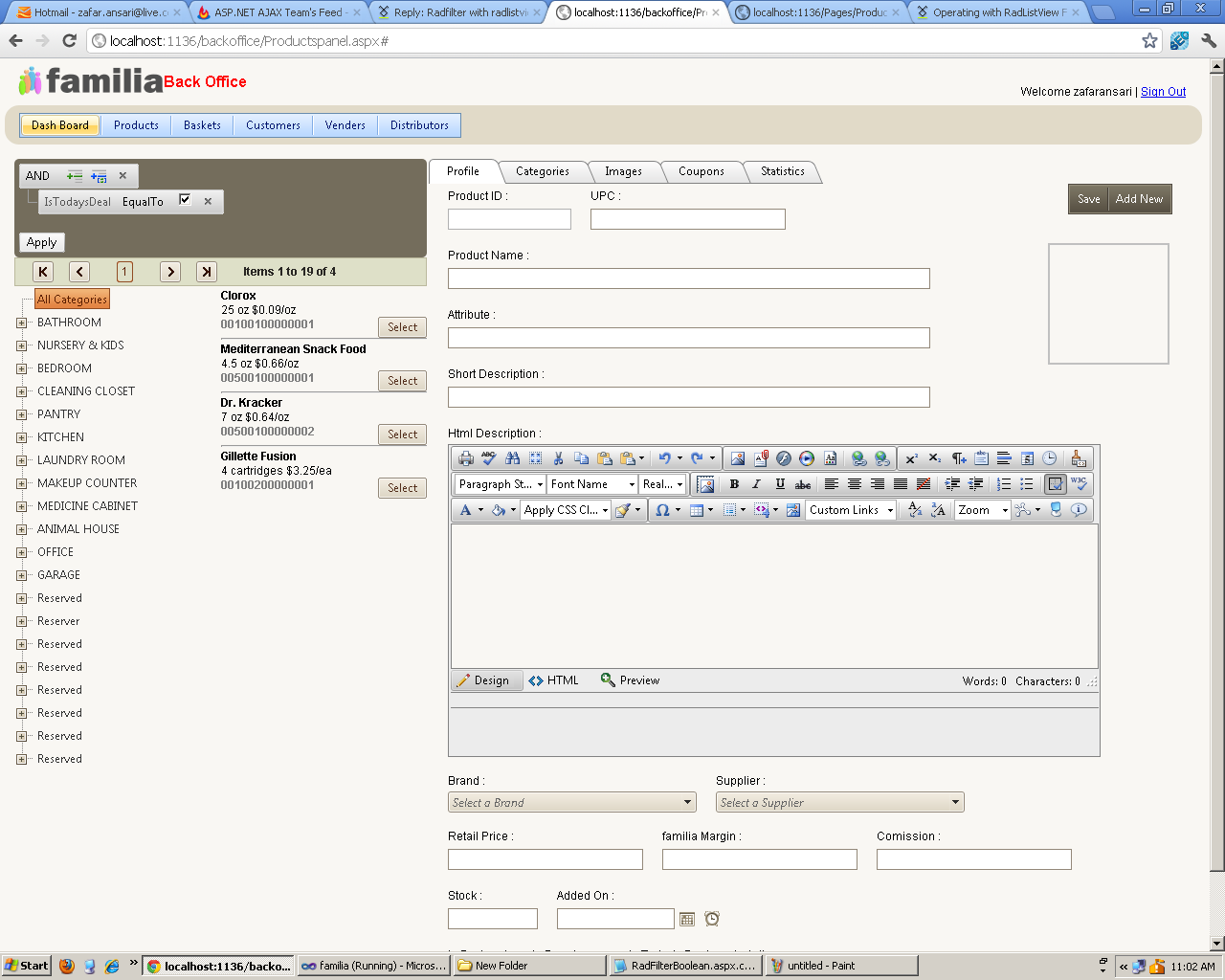Select the All Categories tree node
This screenshot has width=1225, height=980.
point(72,300)
